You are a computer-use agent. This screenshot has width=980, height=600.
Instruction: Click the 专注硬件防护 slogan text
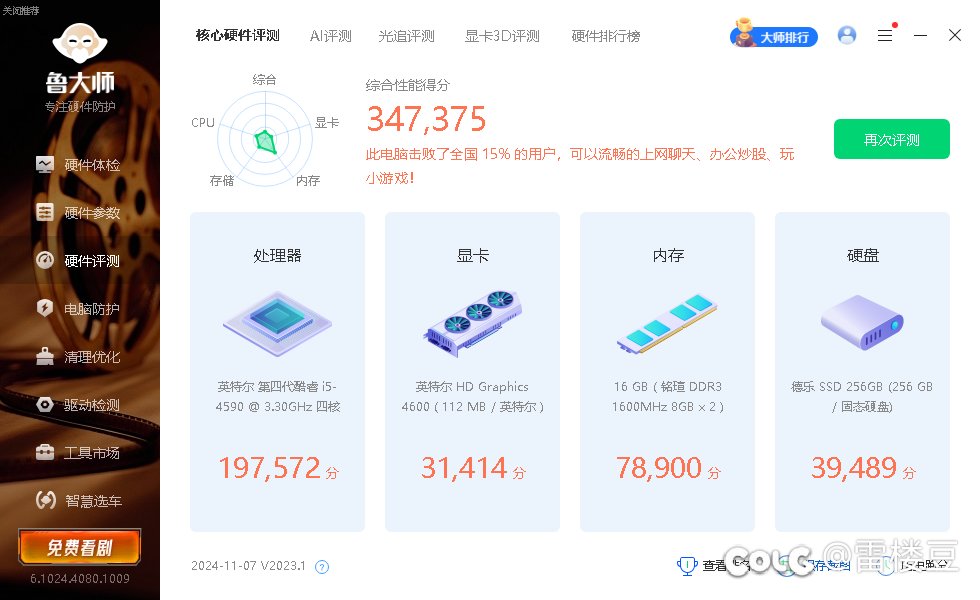pyautogui.click(x=80, y=106)
